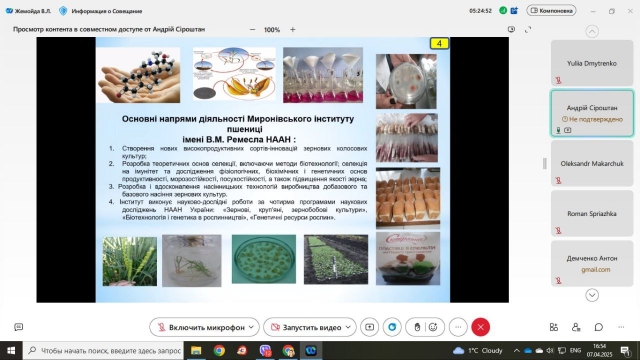
Task: Expand audio options arrow beside Включить микрофон
Action: click(x=251, y=327)
